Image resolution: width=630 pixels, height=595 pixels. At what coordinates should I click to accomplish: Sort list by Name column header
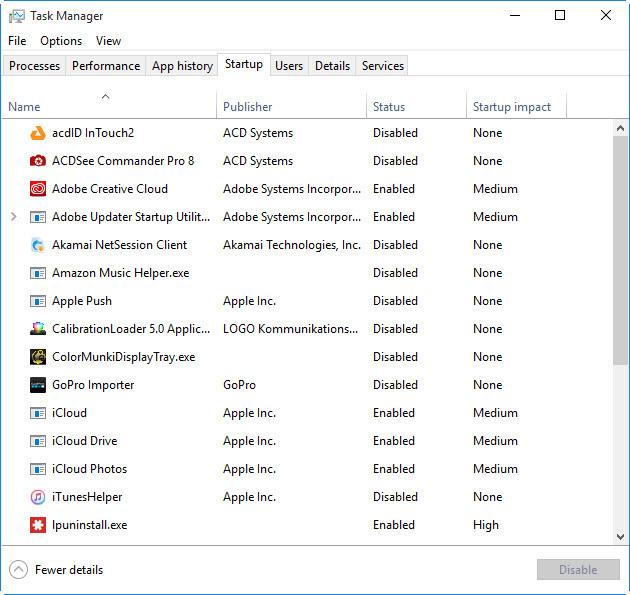pyautogui.click(x=24, y=107)
